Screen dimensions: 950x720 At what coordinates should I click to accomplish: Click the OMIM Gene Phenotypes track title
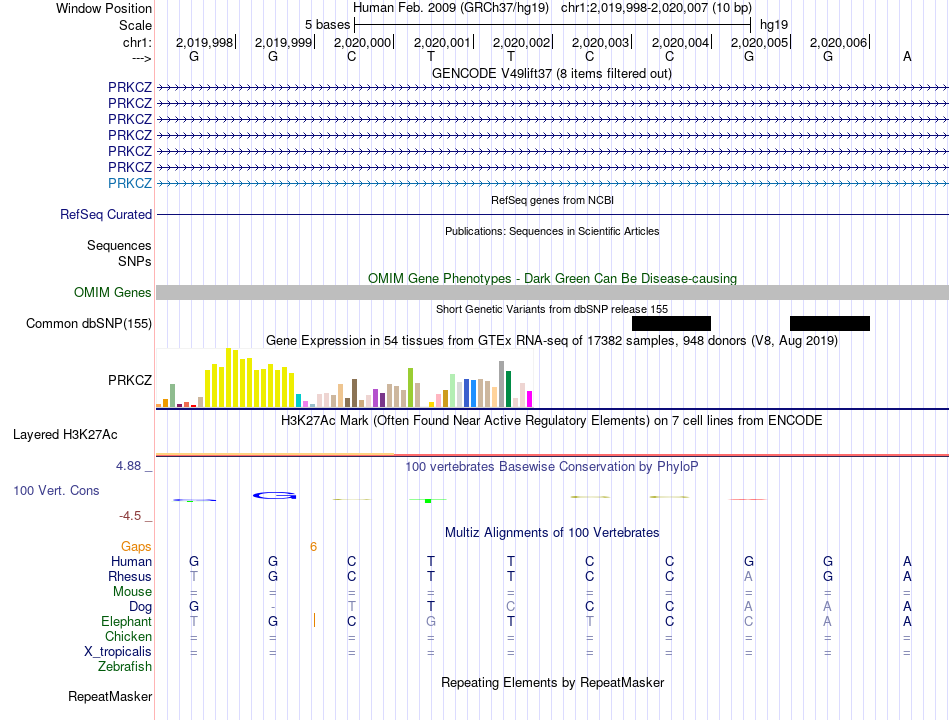click(553, 278)
